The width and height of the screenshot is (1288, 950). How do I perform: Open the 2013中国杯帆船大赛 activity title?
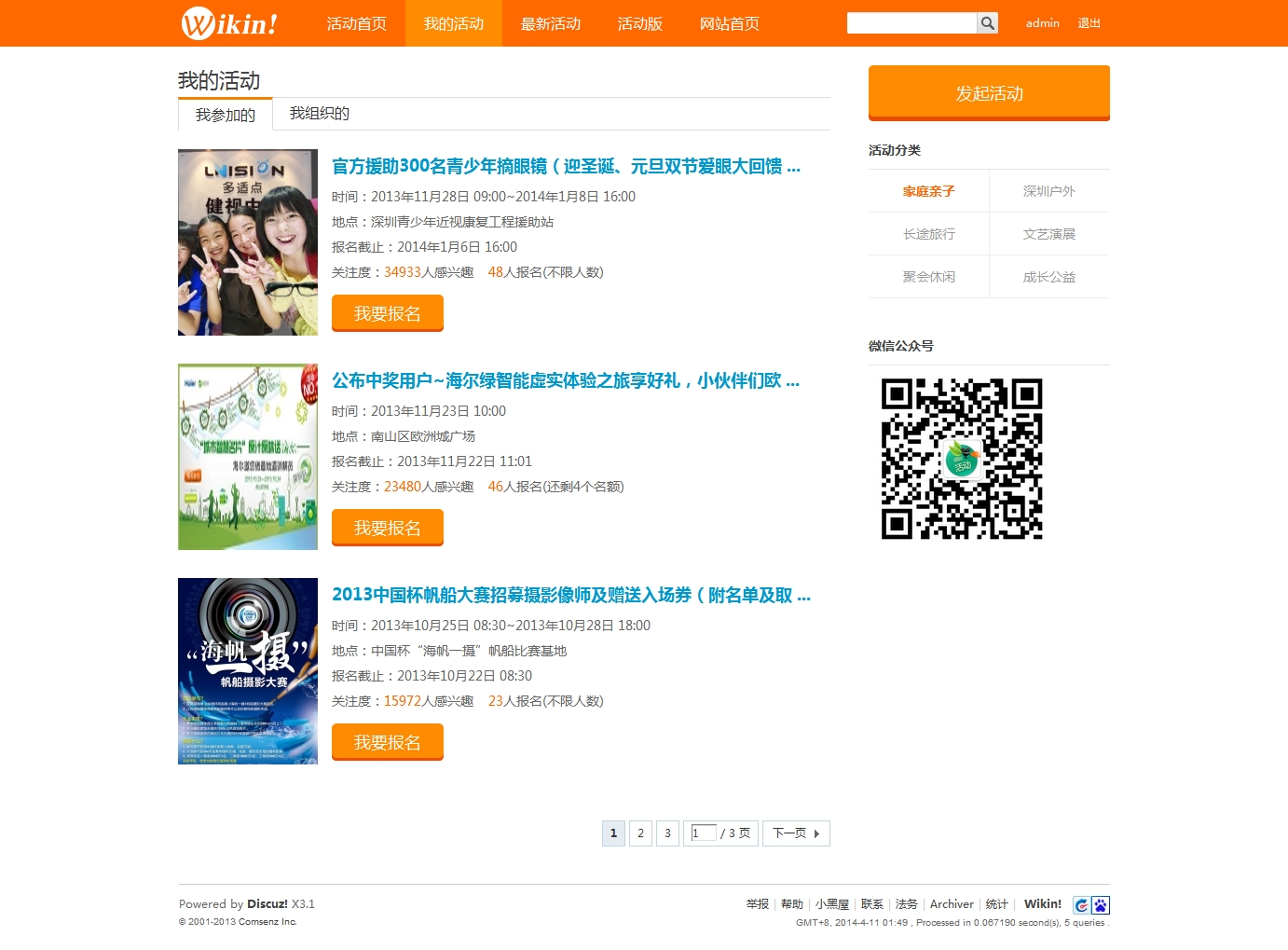click(x=571, y=595)
